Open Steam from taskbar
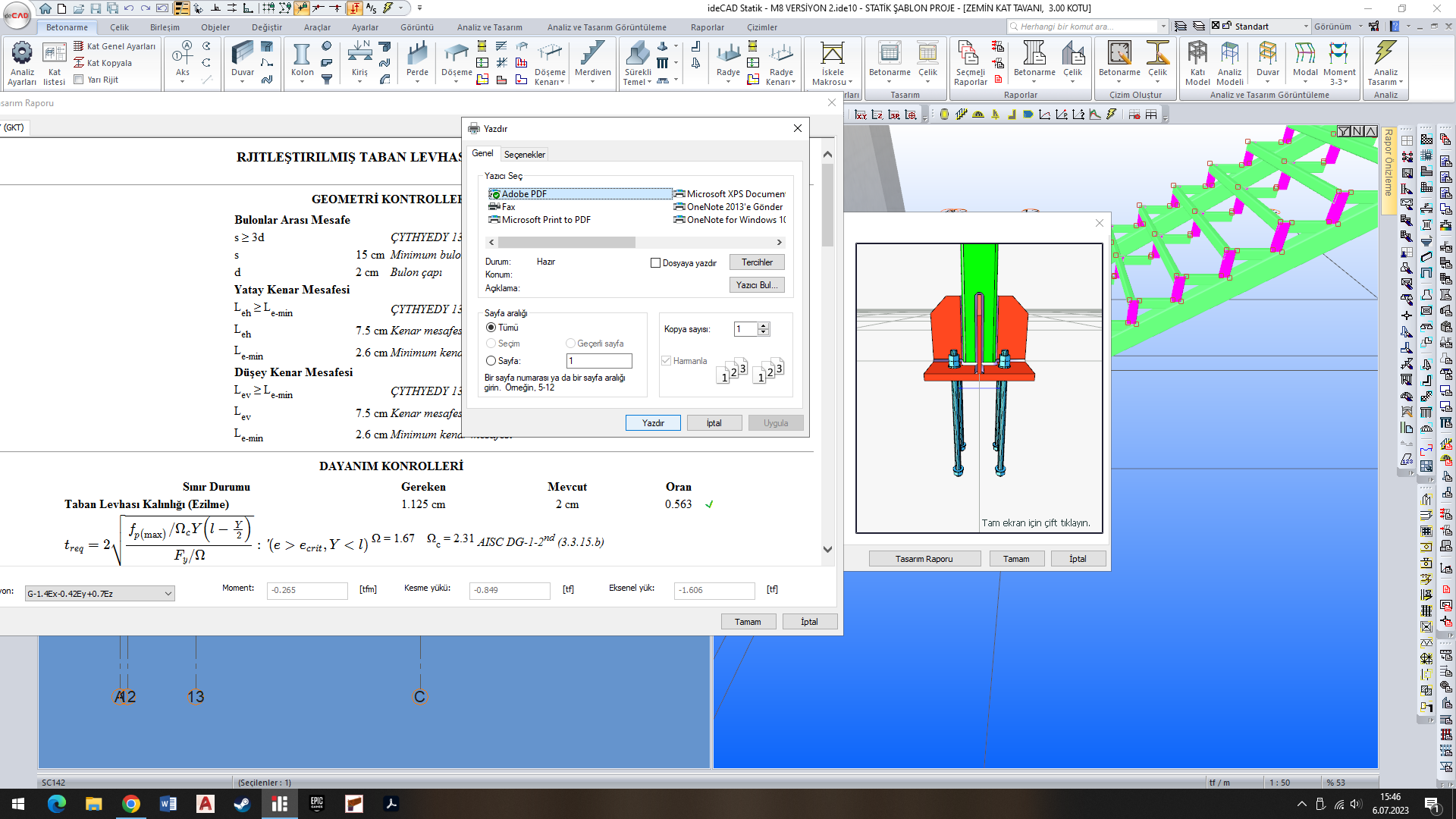Image resolution: width=1456 pixels, height=819 pixels. click(x=242, y=804)
